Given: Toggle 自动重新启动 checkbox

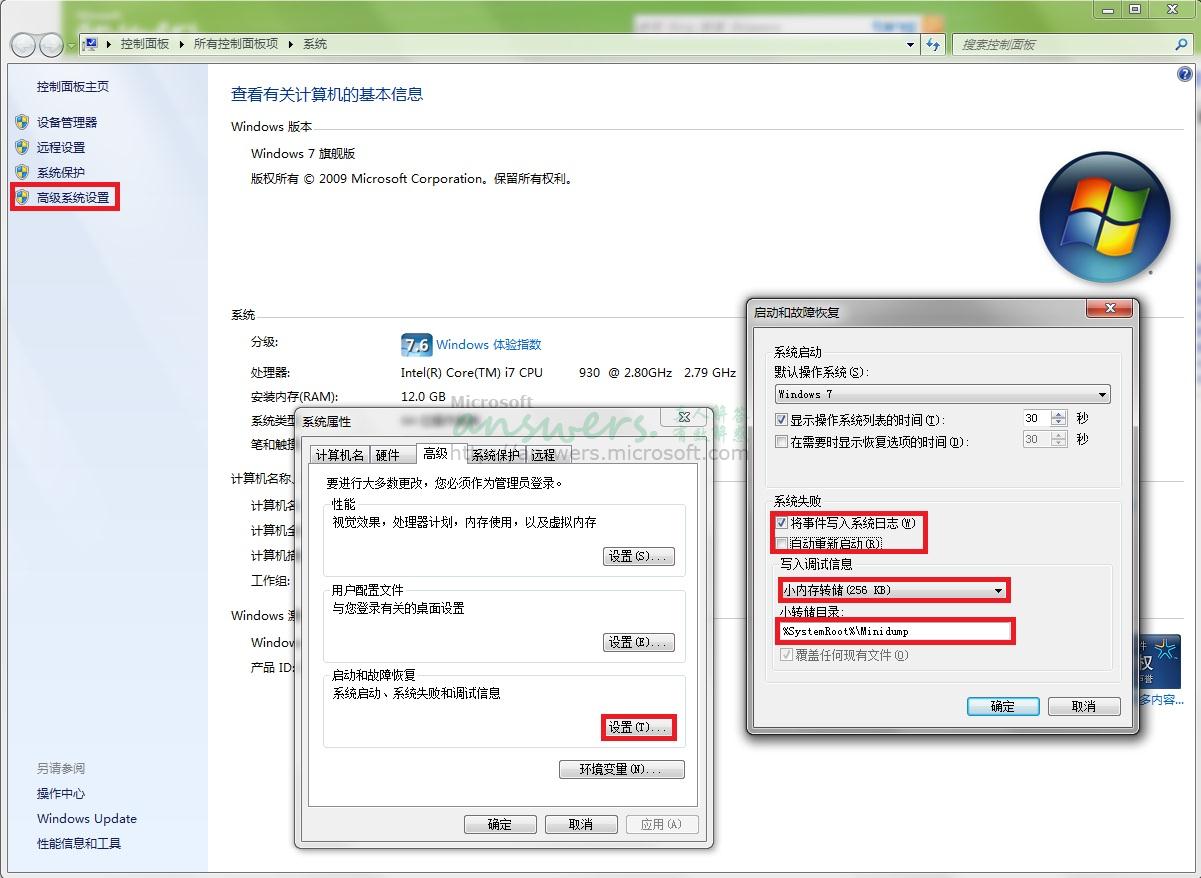Looking at the screenshot, I should pyautogui.click(x=781, y=543).
